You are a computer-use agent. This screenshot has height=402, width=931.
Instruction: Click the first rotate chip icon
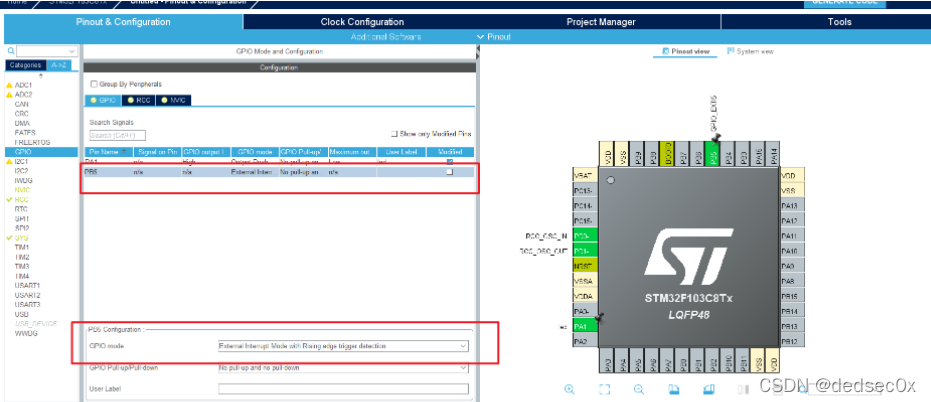[673, 390]
